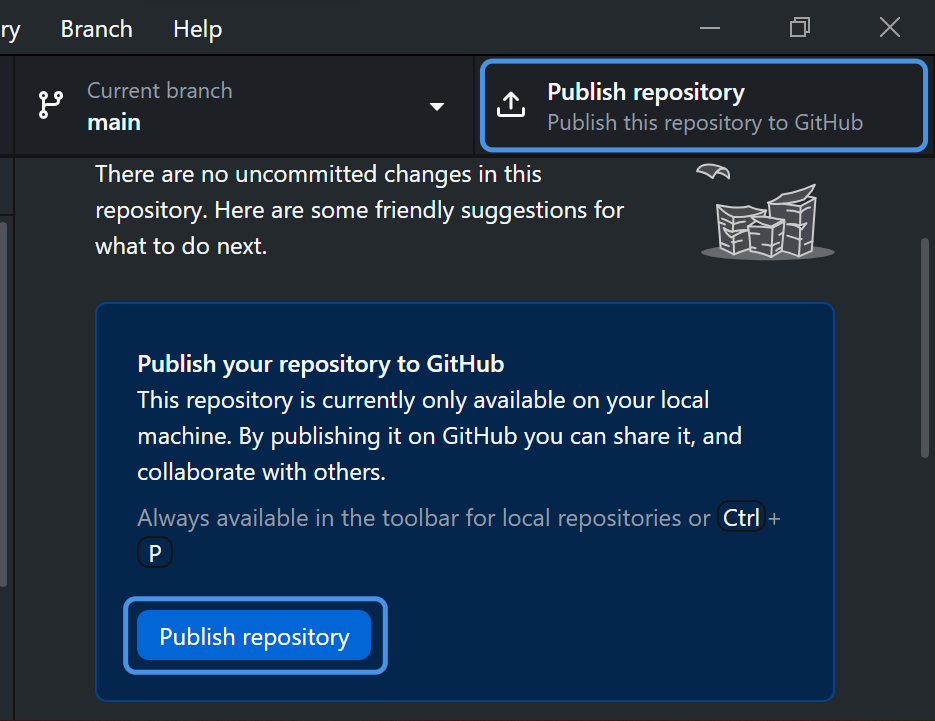Screen dimensions: 935x721
Task: Click the left panel's vertical scrollbar
Action: (4, 400)
